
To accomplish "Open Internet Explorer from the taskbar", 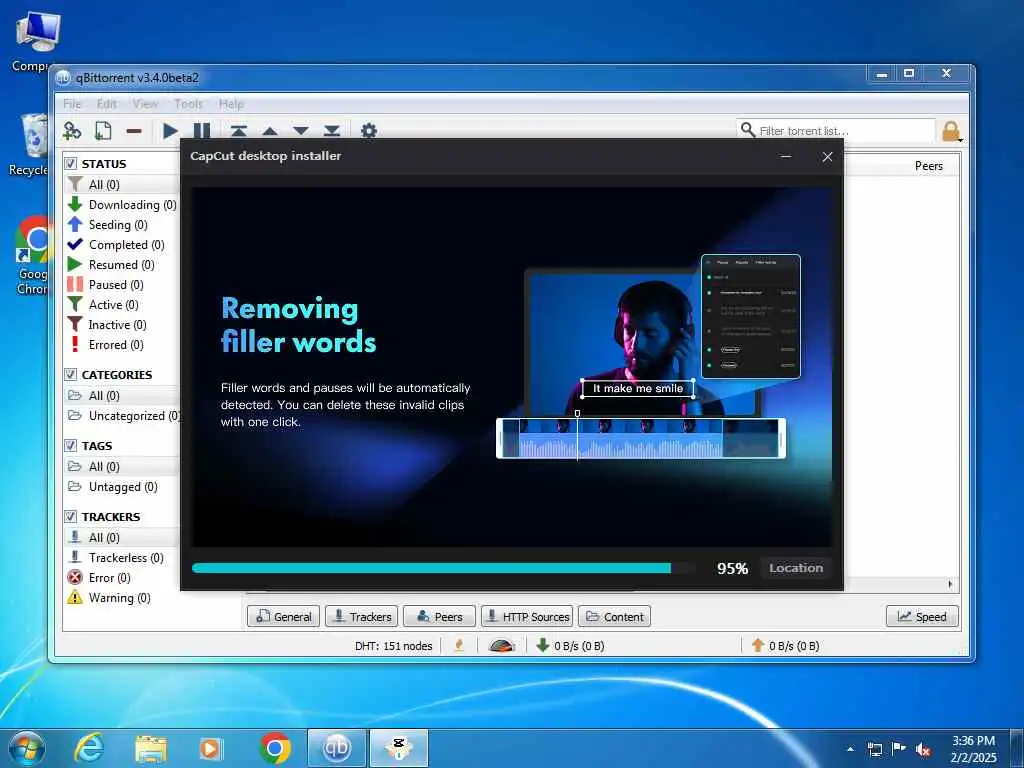I will [89, 748].
